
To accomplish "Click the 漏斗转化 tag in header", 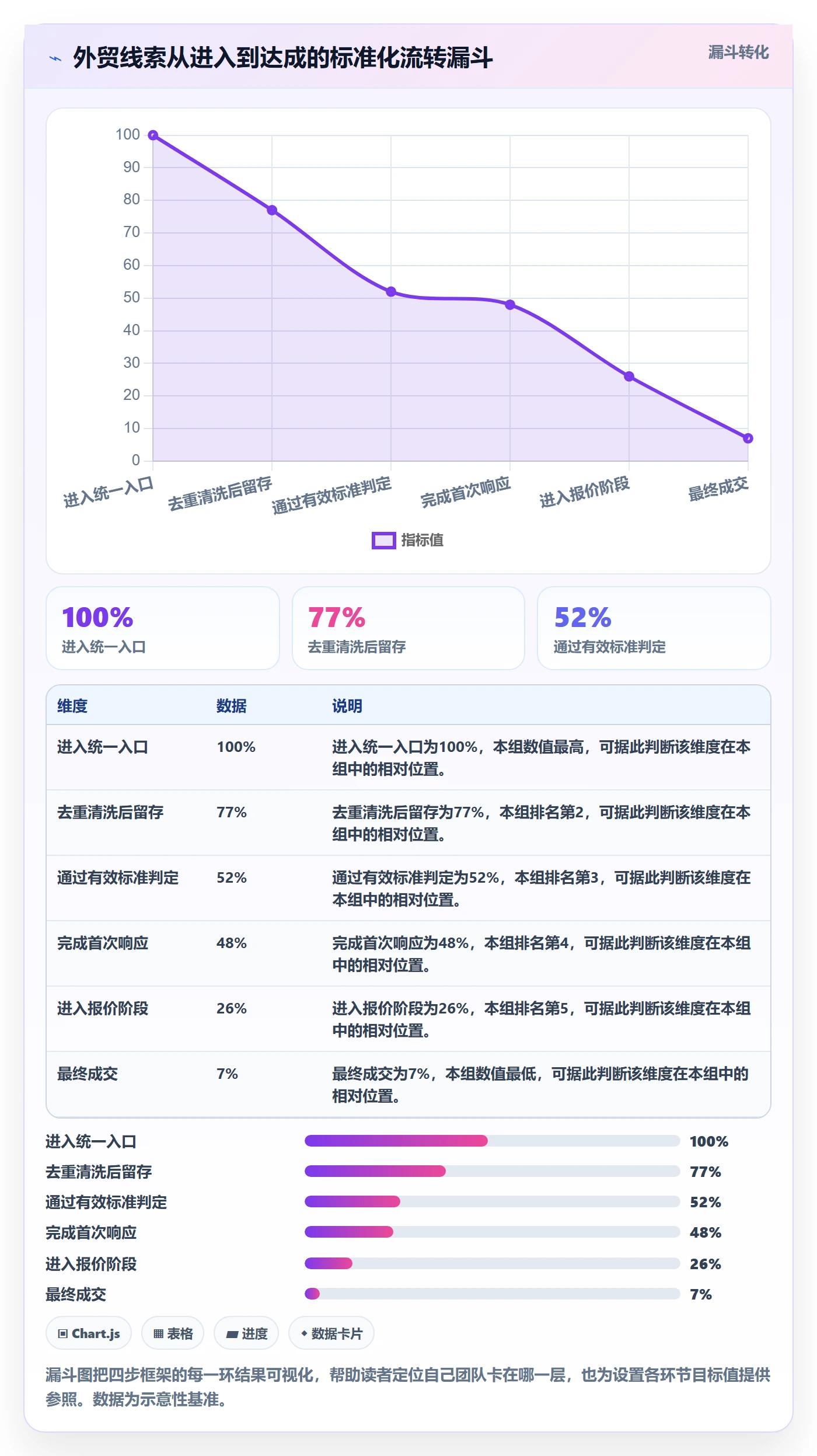I will pyautogui.click(x=738, y=53).
